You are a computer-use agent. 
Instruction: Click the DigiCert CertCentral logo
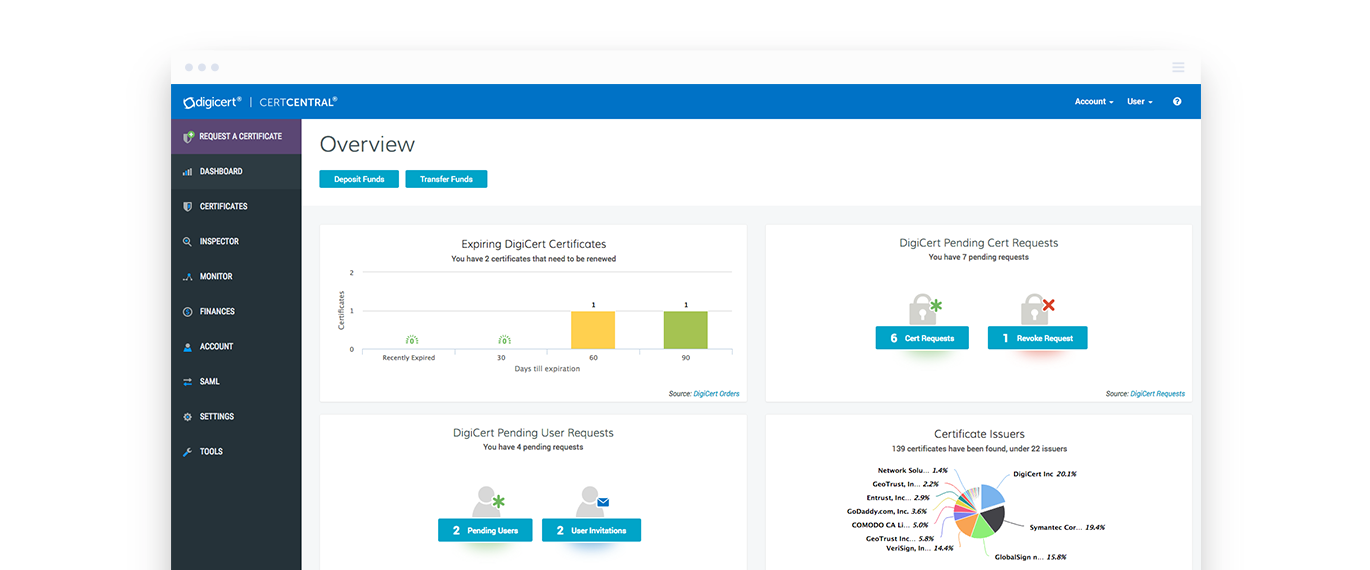tap(260, 101)
